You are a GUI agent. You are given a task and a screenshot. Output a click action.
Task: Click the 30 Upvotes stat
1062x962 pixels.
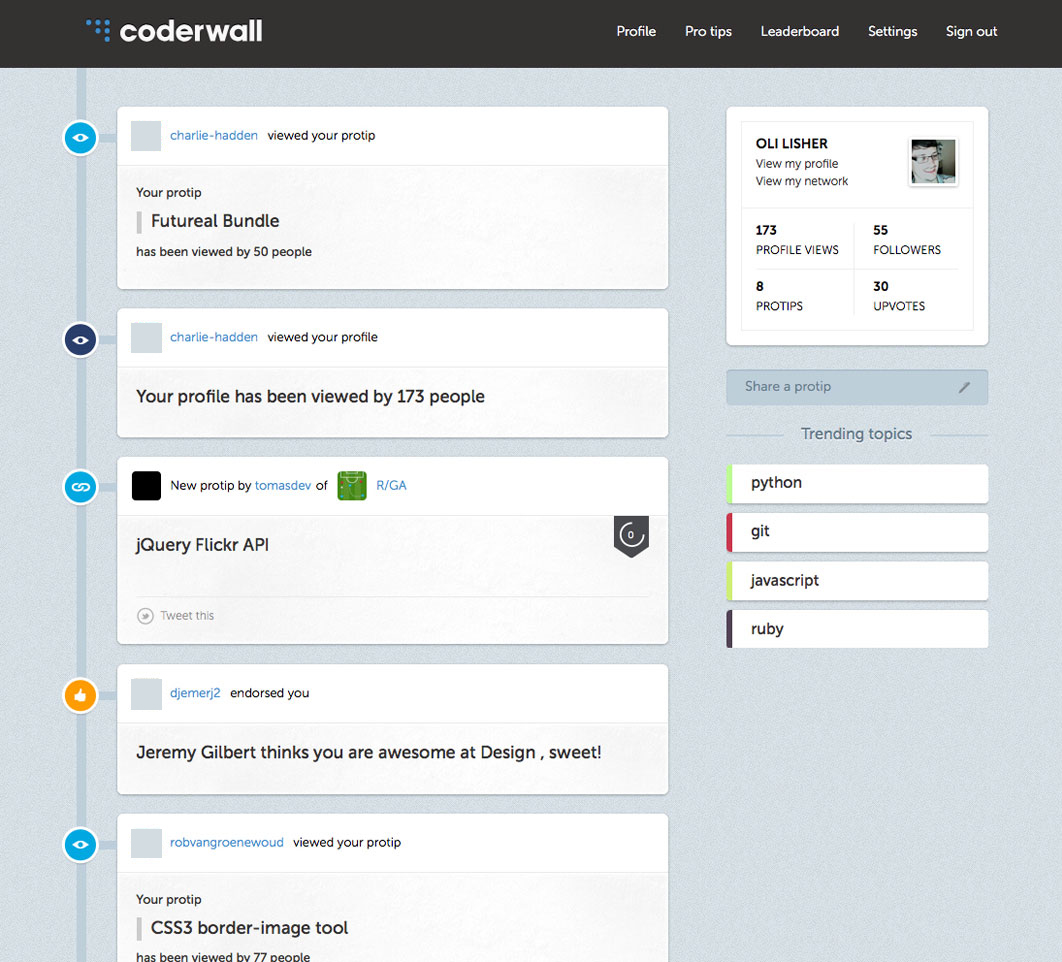pos(899,296)
